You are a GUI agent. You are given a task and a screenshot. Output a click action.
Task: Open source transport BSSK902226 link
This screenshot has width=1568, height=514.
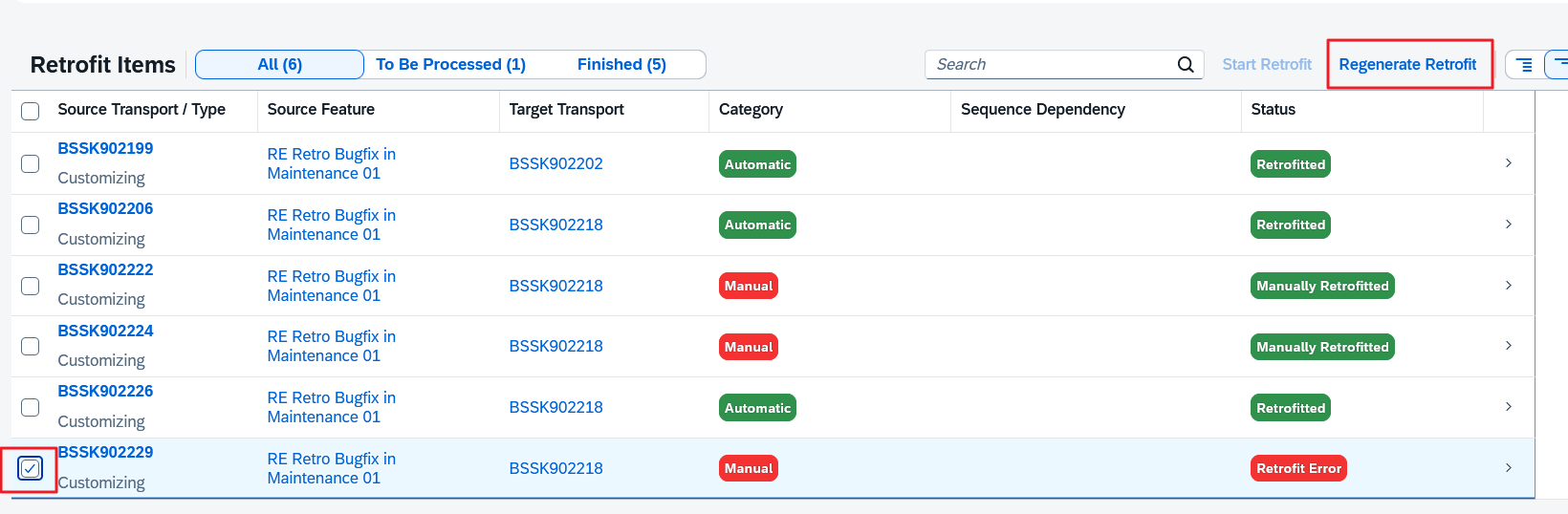pyautogui.click(x=105, y=391)
